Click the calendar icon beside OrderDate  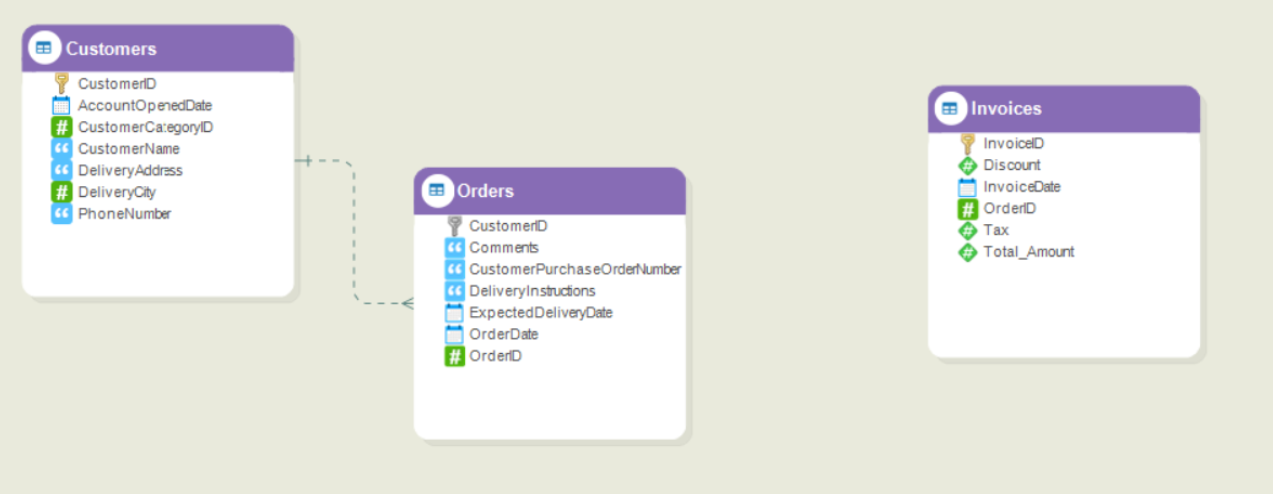pyautogui.click(x=454, y=334)
